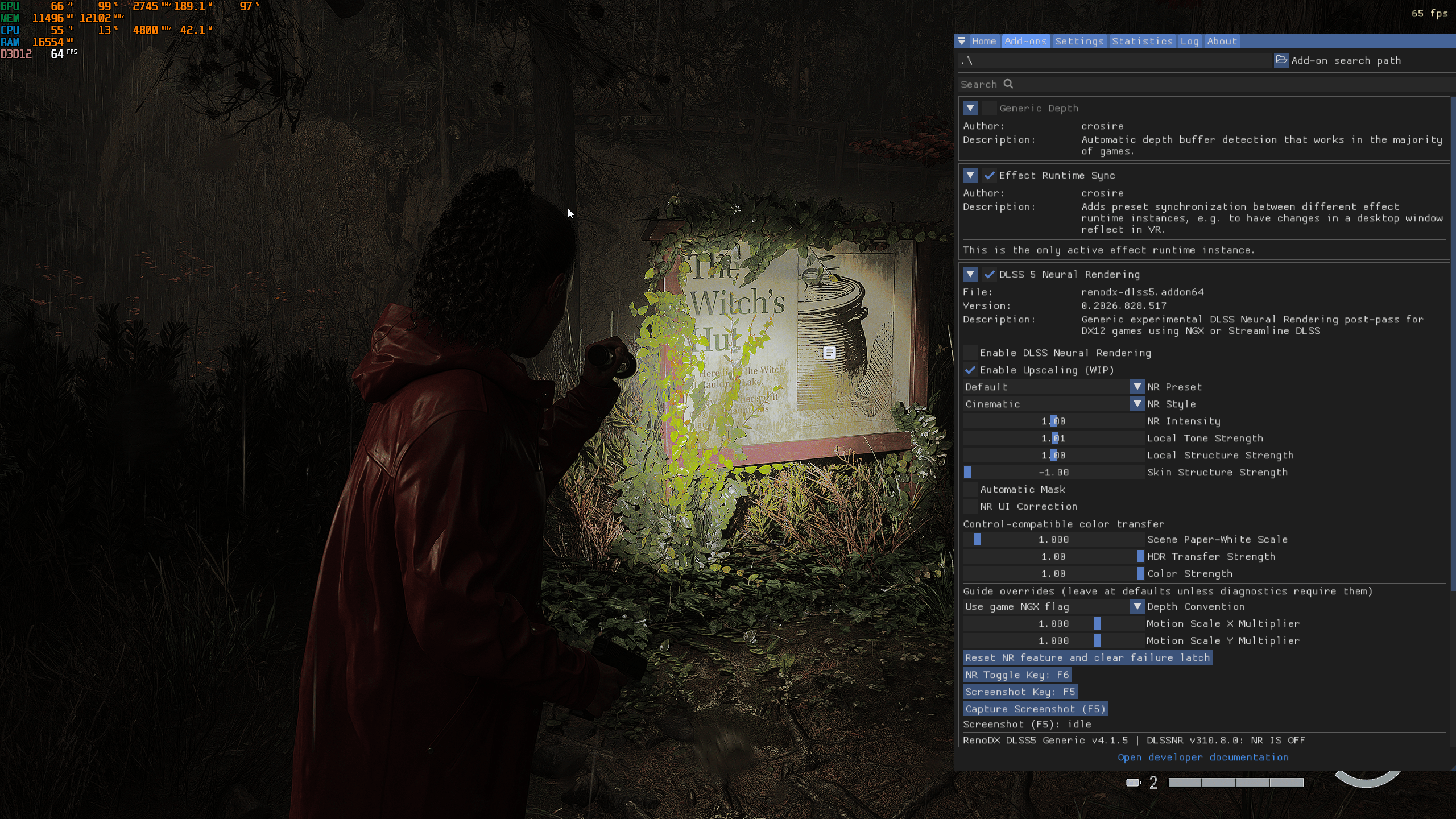Click the RenoDX DLSS5 Generic v4.1.5 status line
The height and width of the screenshot is (819, 1456).
coord(1134,740)
